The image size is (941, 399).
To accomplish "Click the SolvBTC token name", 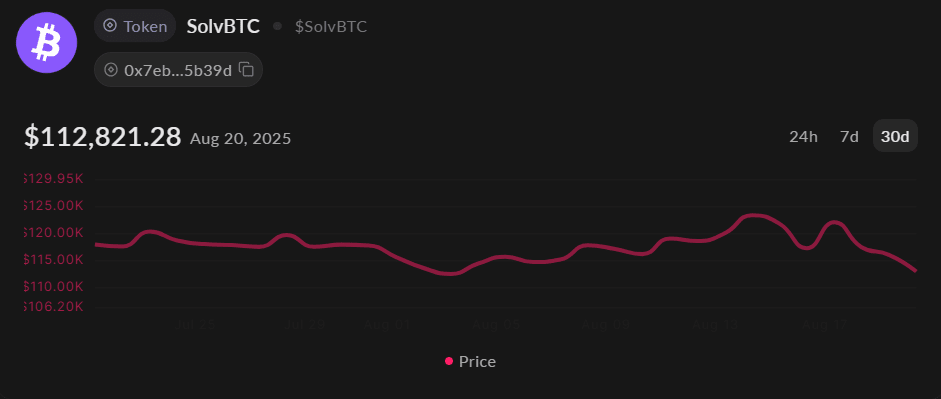I will pos(223,26).
